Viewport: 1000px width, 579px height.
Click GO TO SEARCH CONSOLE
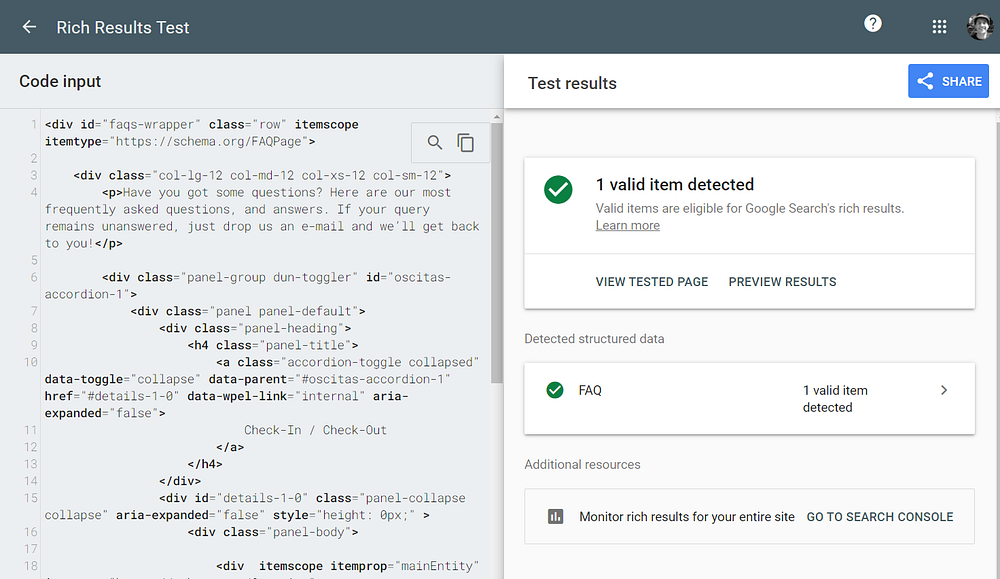(880, 517)
